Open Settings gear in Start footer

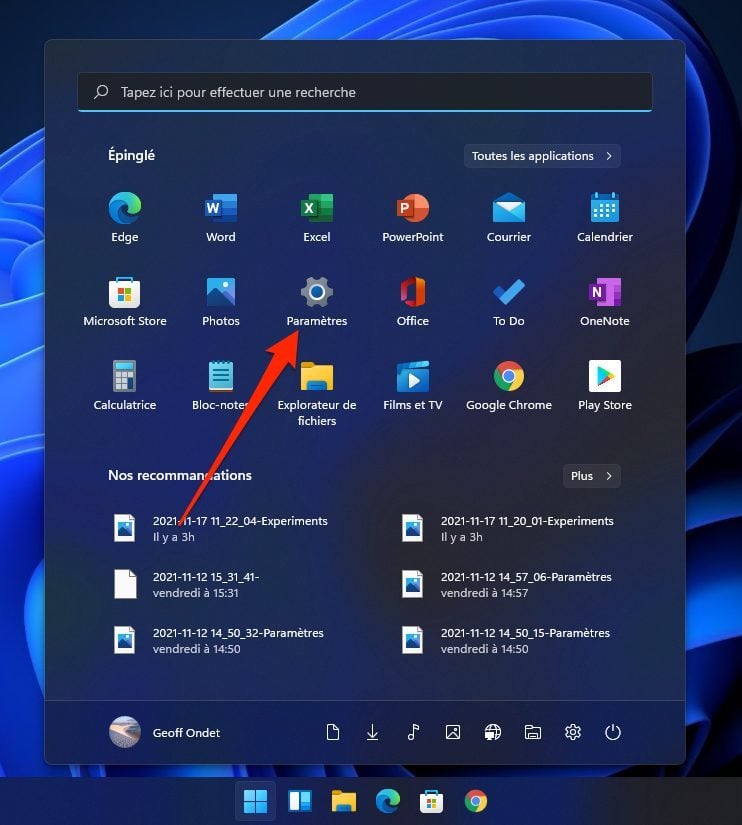pos(573,732)
